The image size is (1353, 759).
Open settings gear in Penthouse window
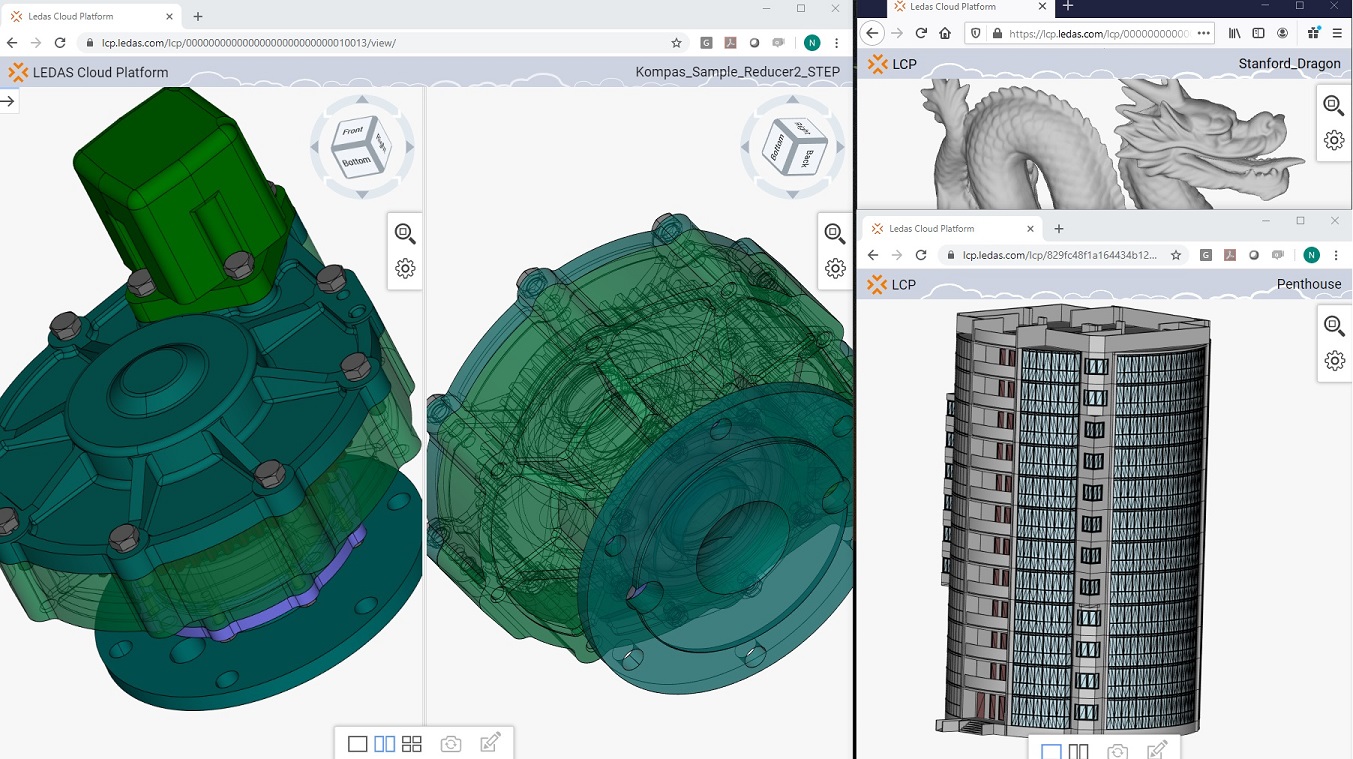[1334, 360]
